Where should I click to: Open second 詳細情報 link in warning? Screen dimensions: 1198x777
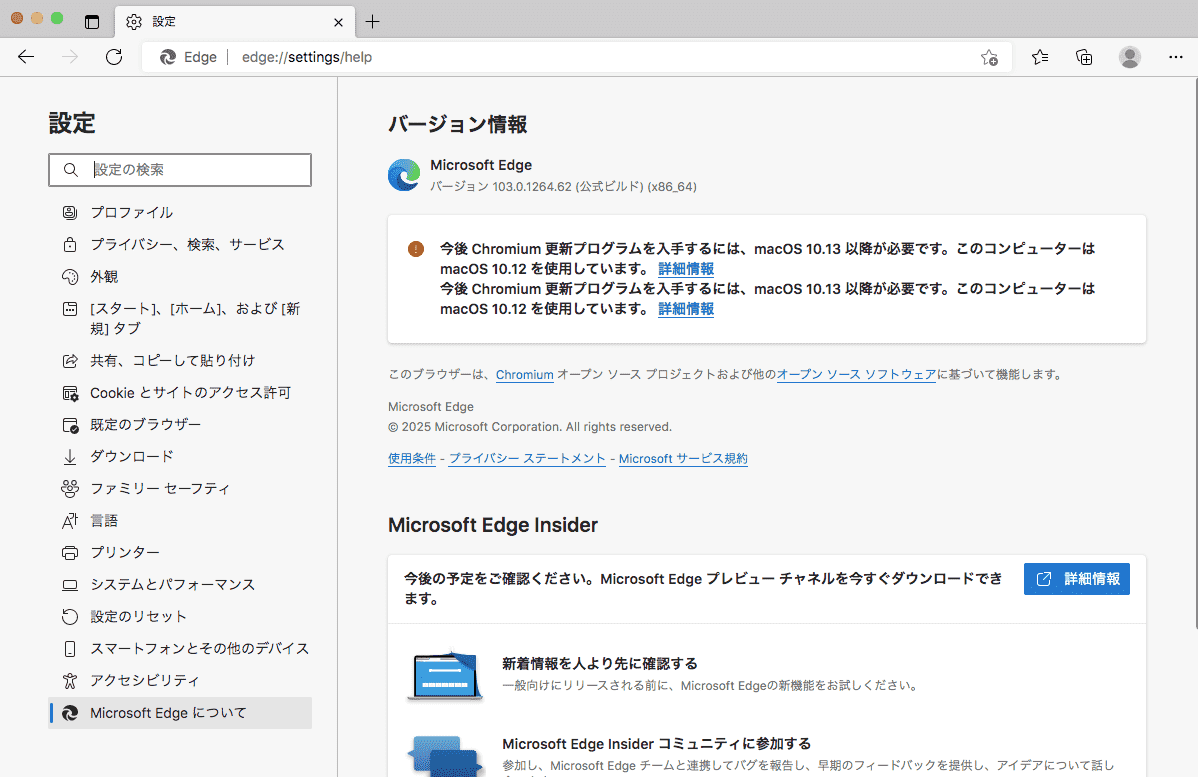point(686,309)
